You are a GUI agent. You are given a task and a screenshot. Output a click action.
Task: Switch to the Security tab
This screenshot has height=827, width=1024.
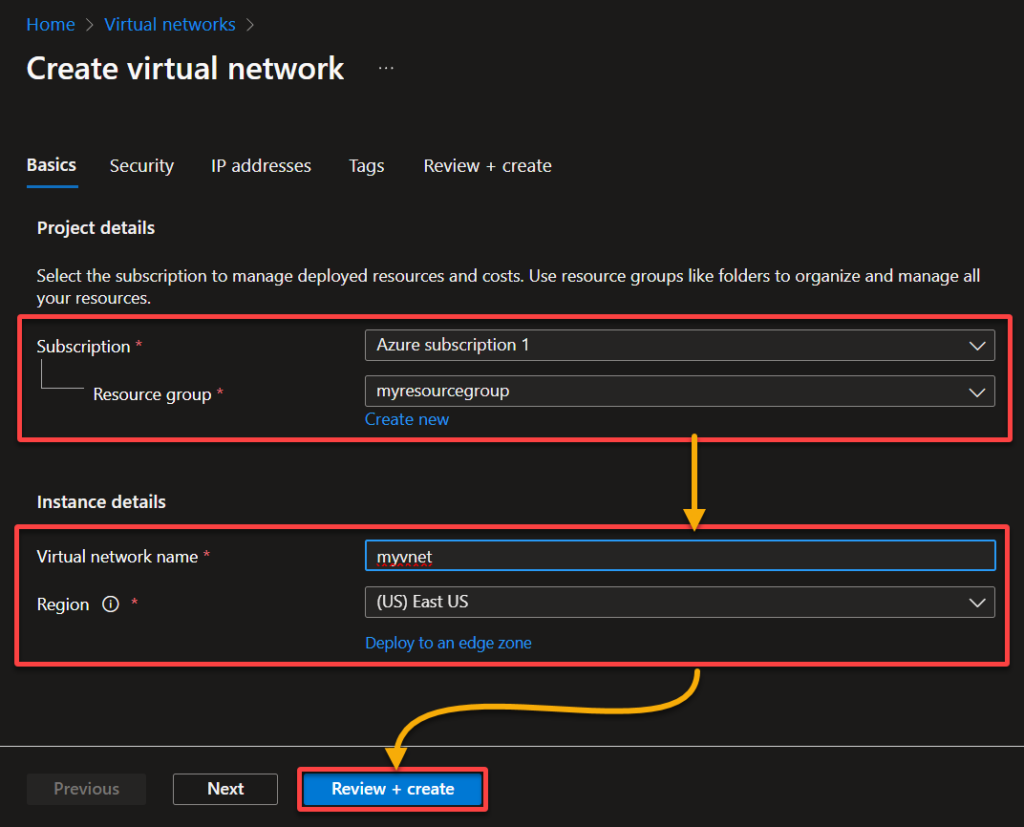[141, 166]
